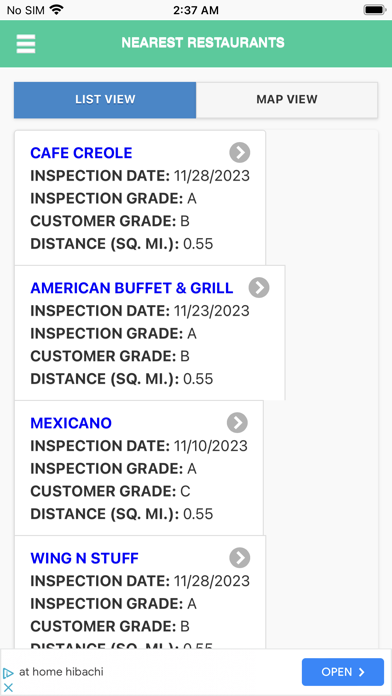Tap Mexicano customer grade C row

click(x=110, y=491)
